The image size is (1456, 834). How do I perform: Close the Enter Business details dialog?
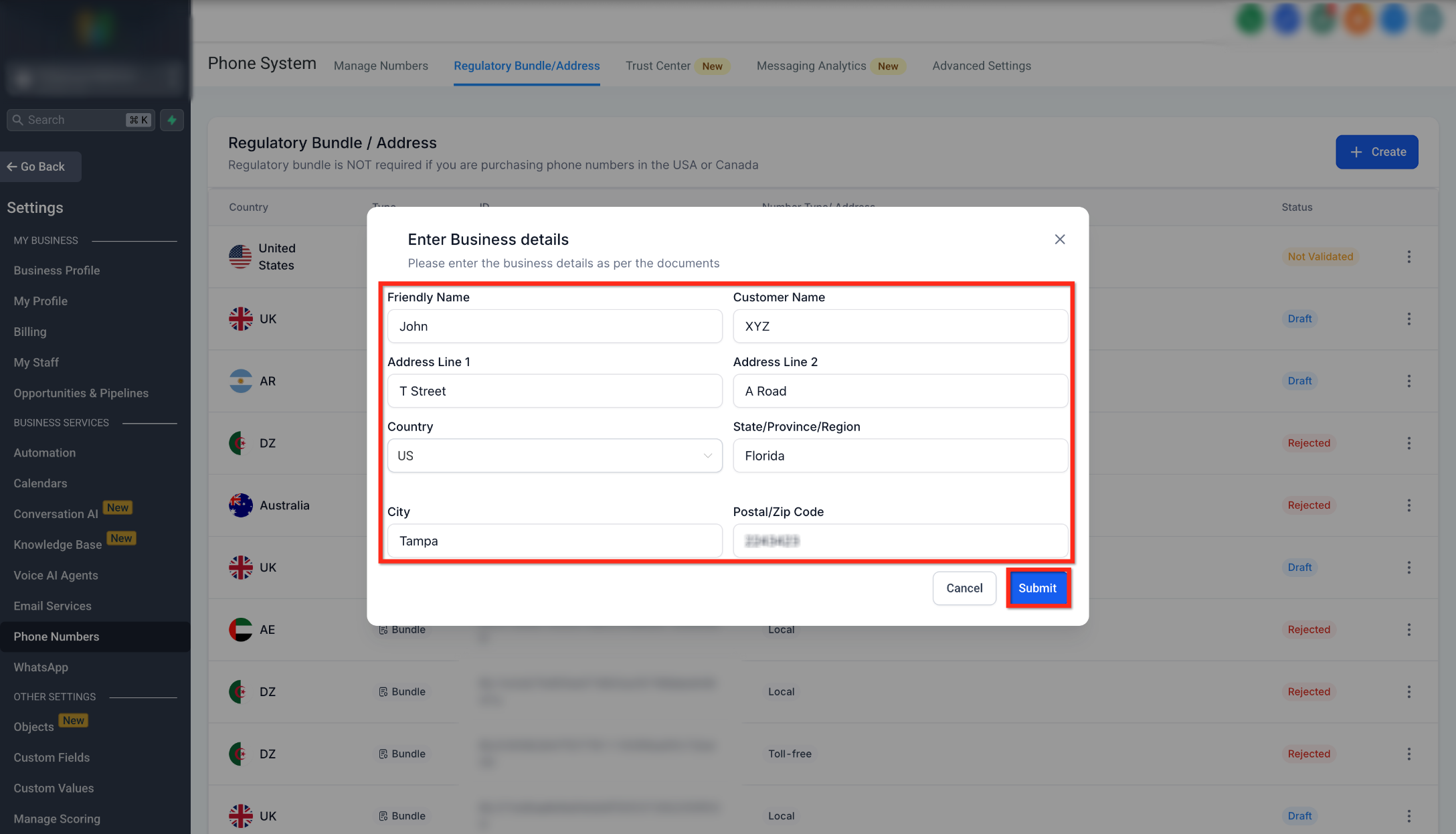tap(1059, 240)
